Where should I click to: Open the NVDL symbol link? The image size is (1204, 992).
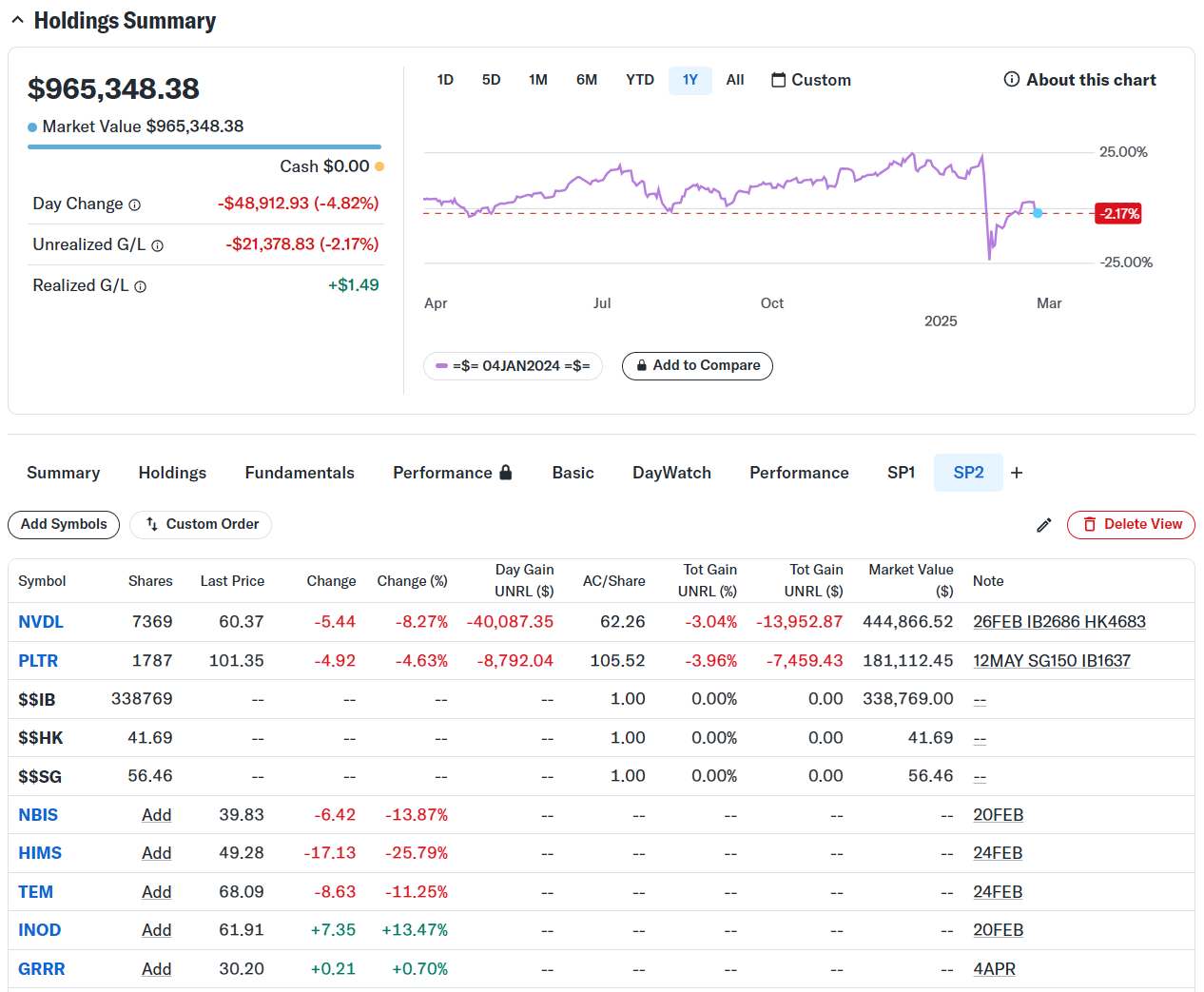tap(41, 622)
